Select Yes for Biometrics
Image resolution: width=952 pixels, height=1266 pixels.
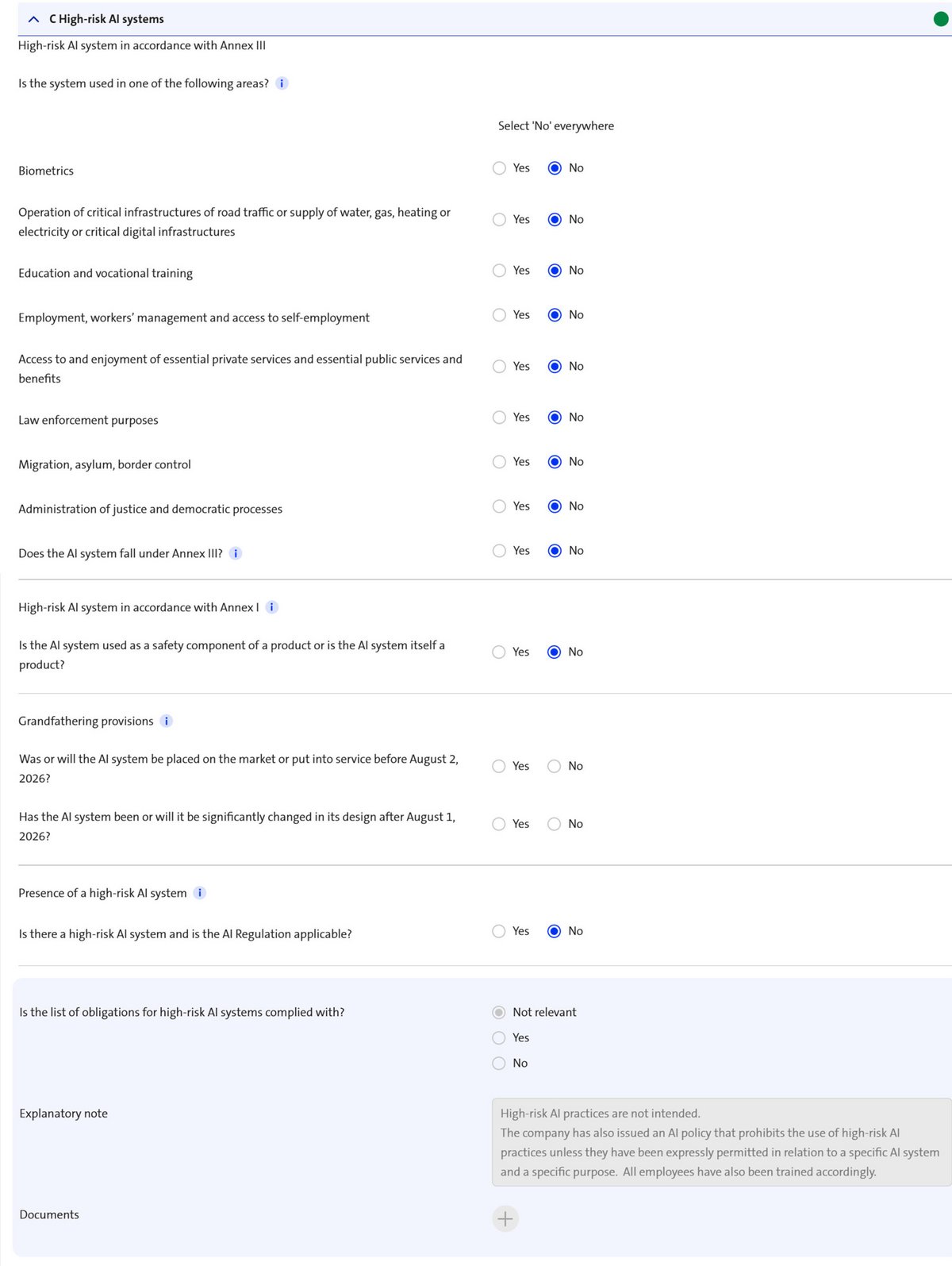499,168
